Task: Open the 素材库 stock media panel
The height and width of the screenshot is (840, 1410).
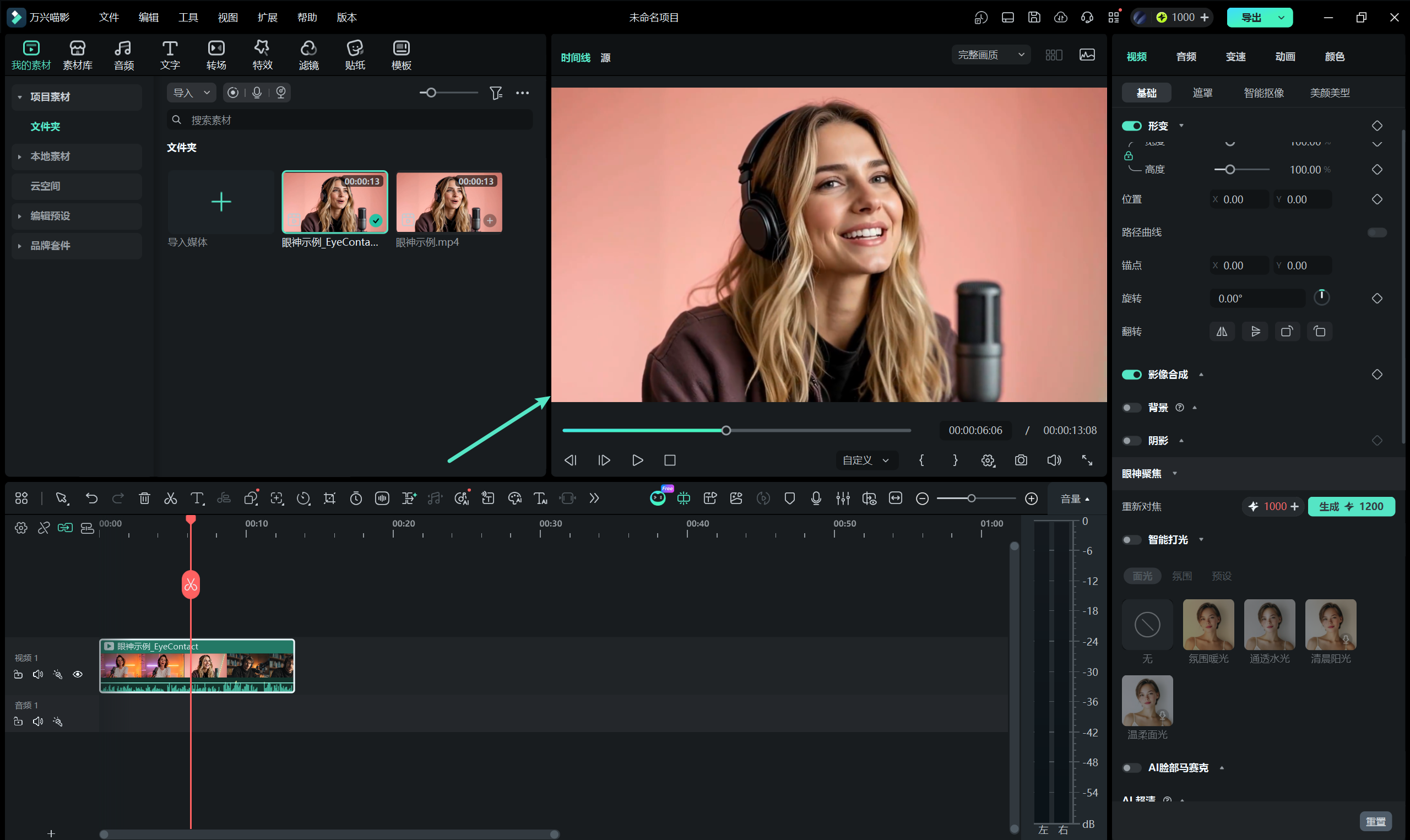Action: (x=78, y=55)
